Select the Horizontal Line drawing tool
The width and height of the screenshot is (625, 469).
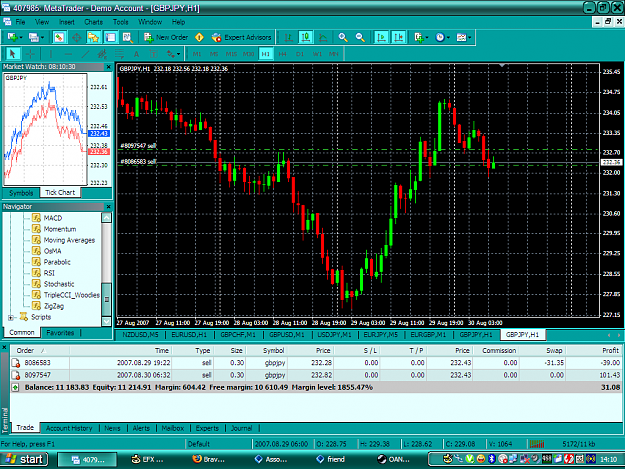tap(68, 54)
